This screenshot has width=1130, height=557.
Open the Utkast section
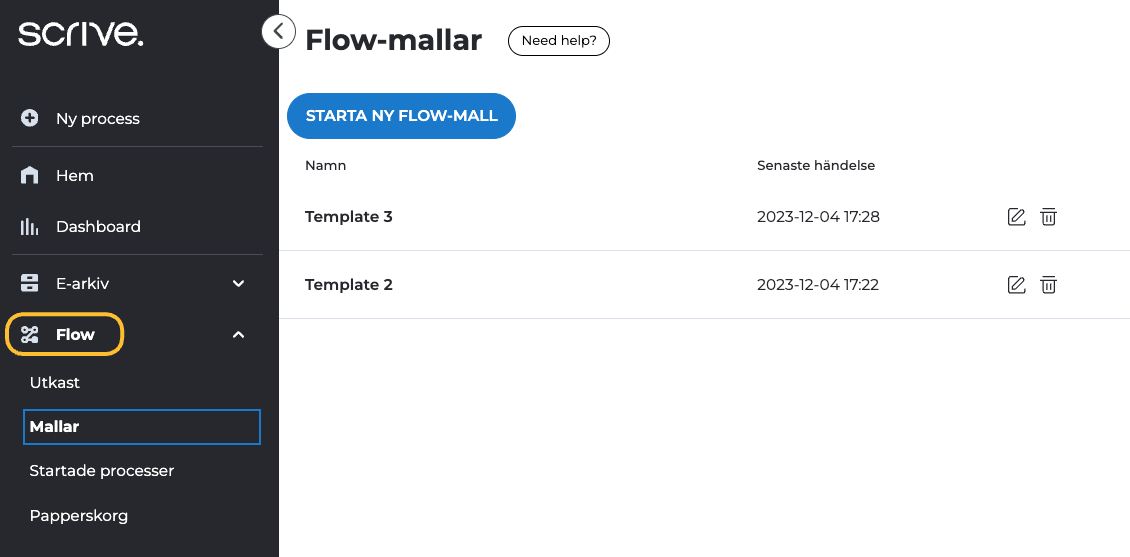coord(55,383)
